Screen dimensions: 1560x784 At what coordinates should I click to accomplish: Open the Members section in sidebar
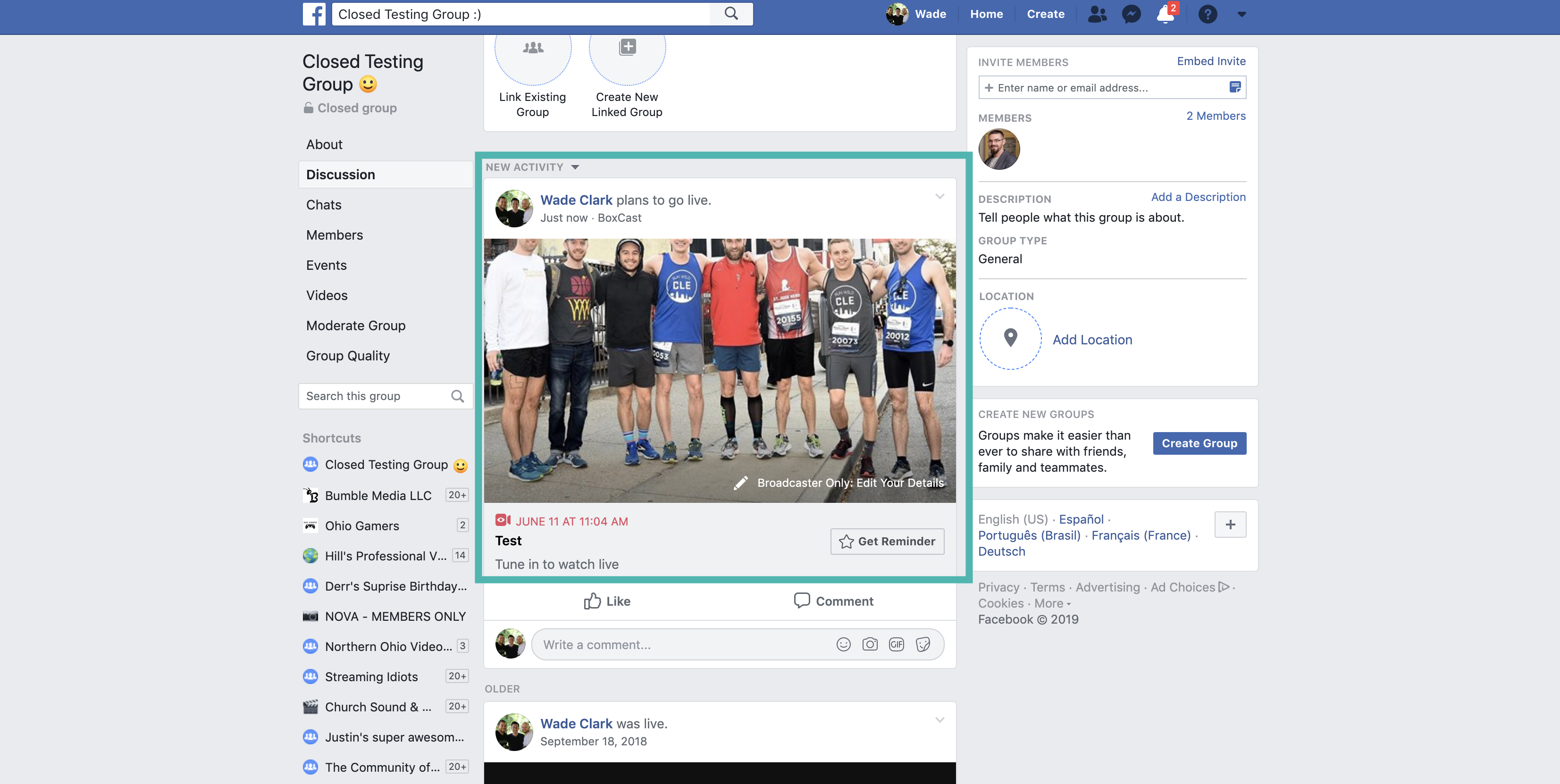click(x=334, y=235)
